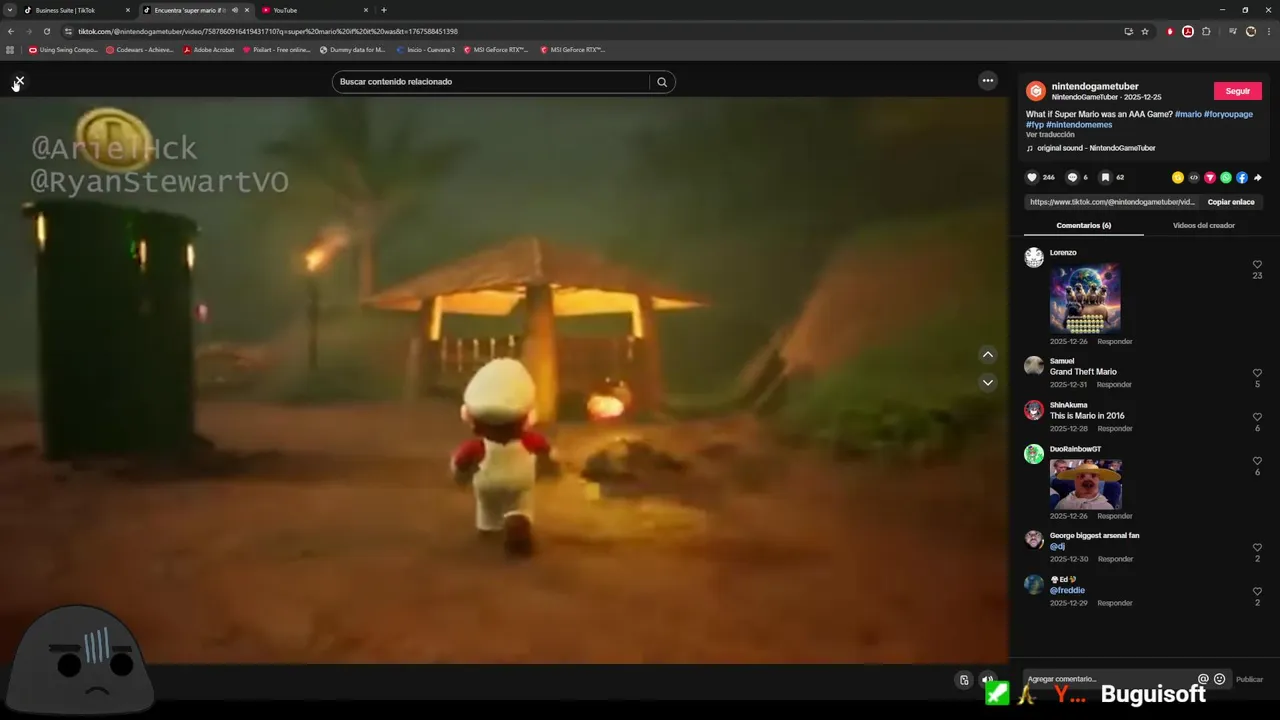Expand the tab search dropdown arrow
The height and width of the screenshot is (720, 1280).
pos(9,10)
